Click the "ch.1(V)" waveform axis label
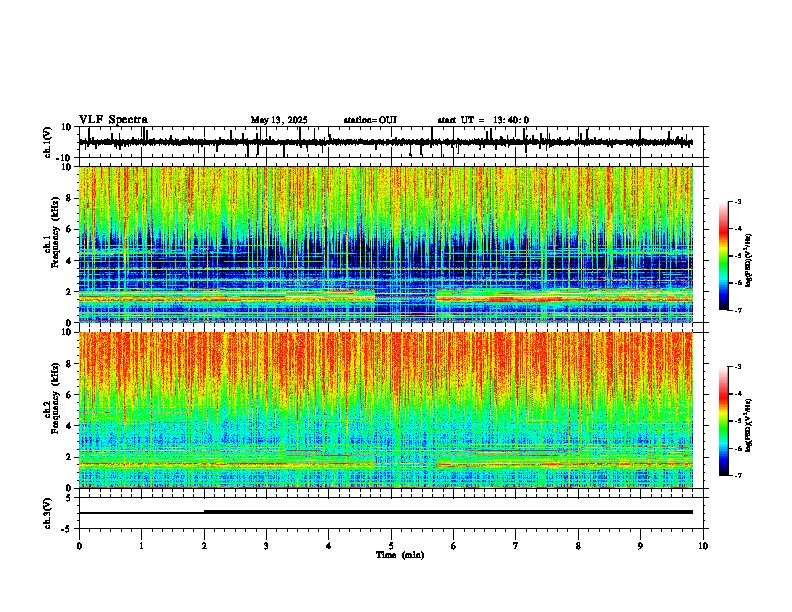Screen dimensions: 792x612 click(x=48, y=142)
